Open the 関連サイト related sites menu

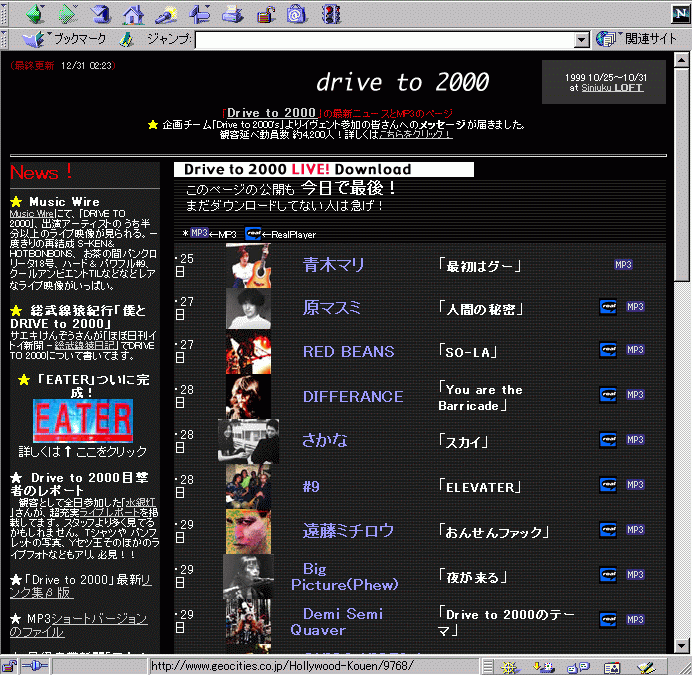(636, 39)
